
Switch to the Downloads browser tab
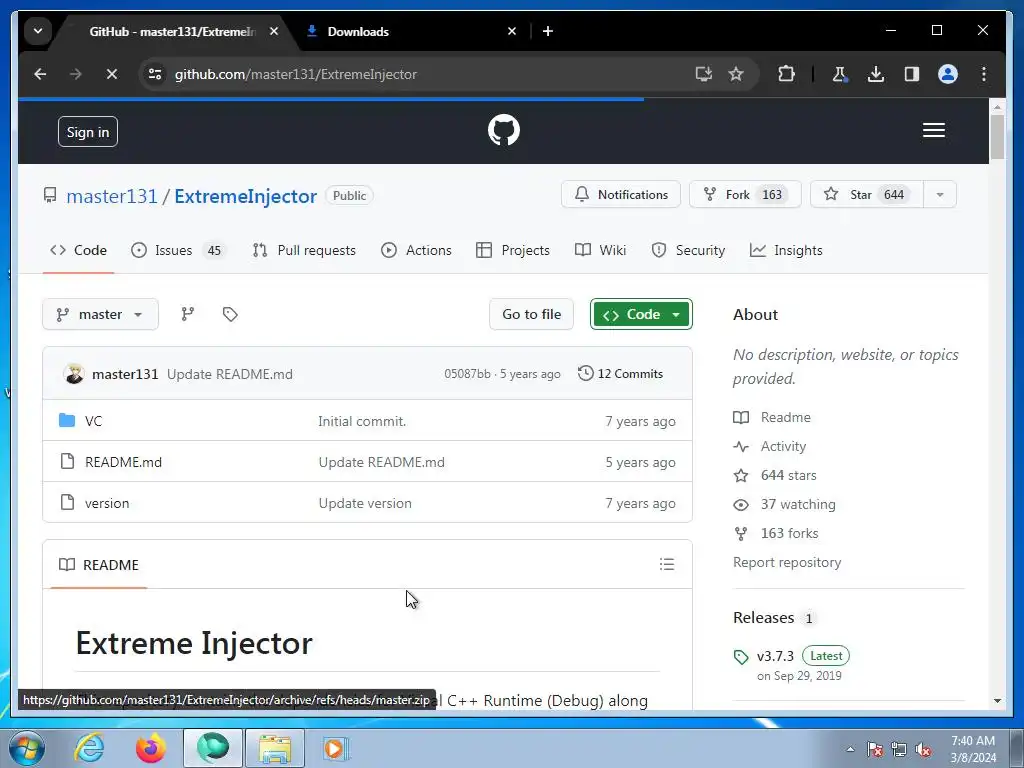(x=411, y=31)
